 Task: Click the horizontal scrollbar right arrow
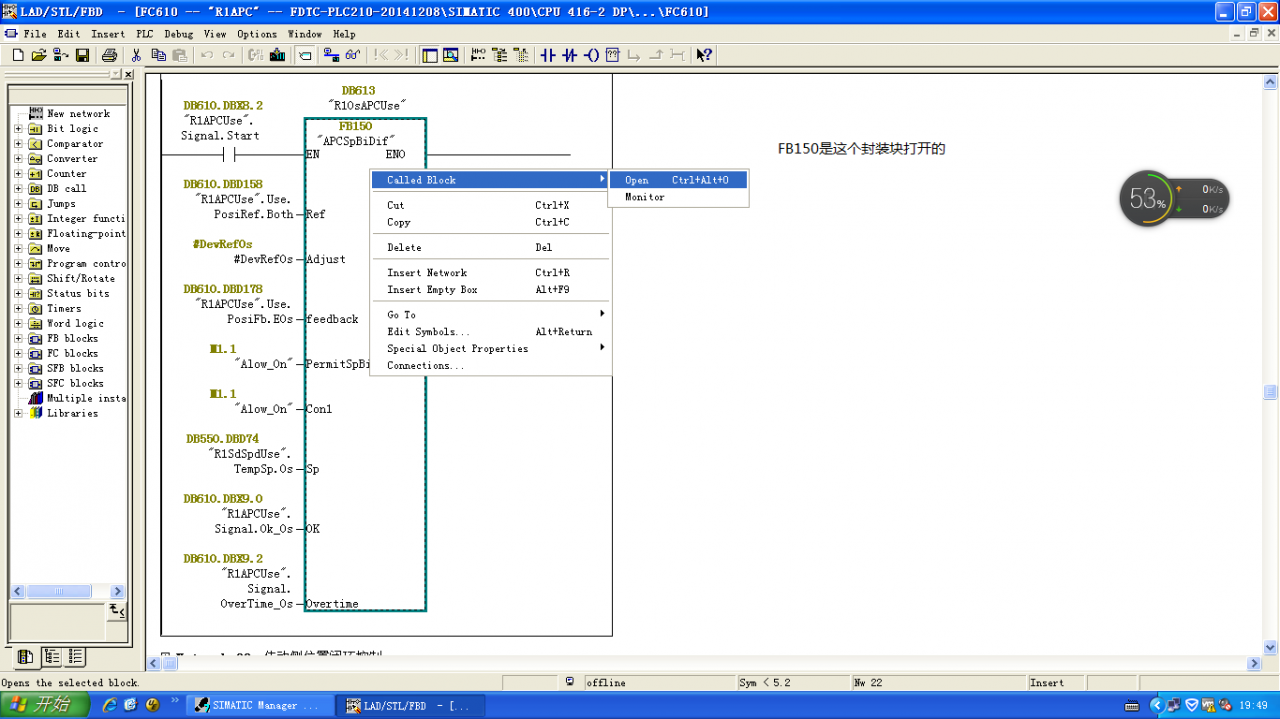tap(1254, 664)
